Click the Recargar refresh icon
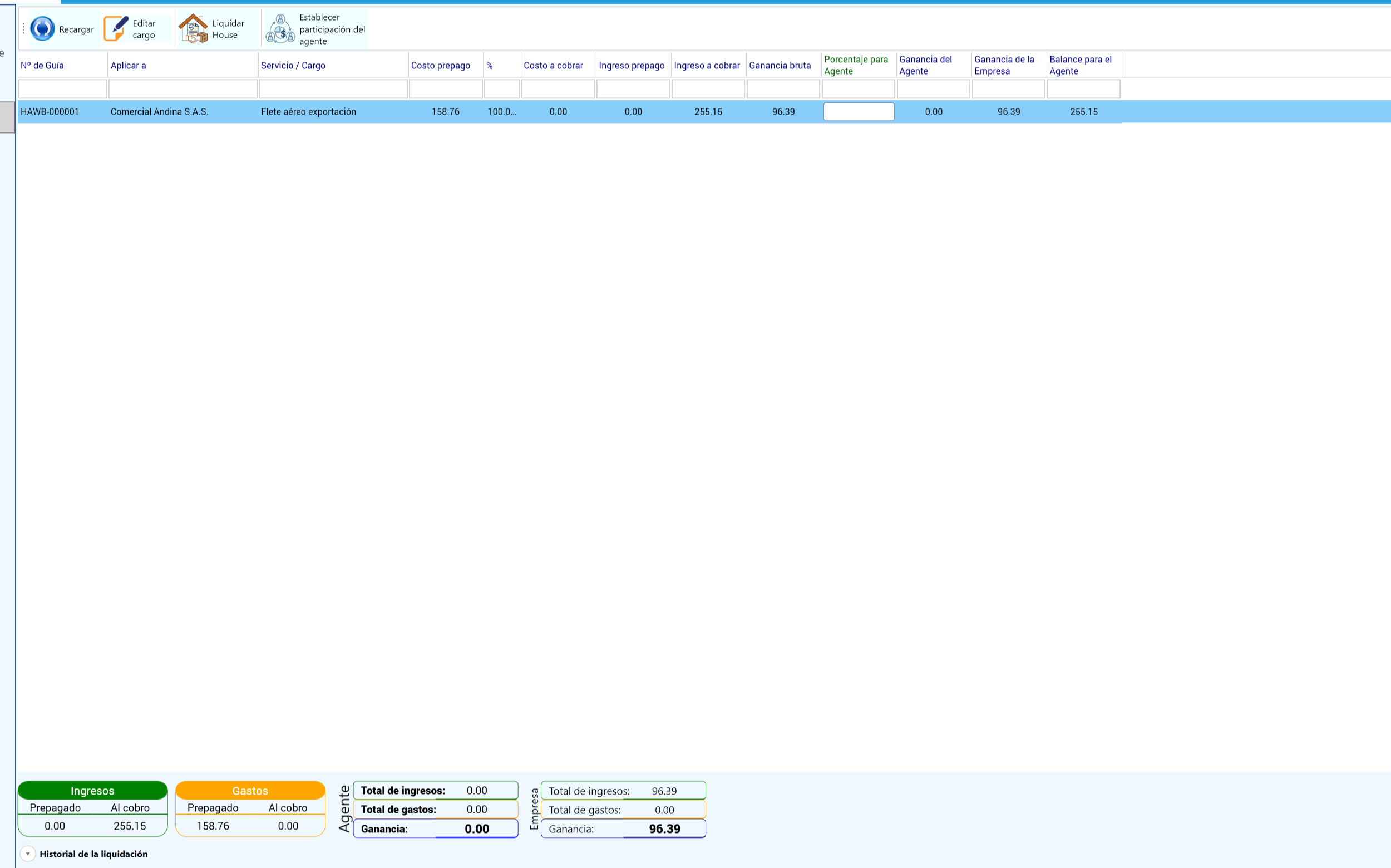This screenshot has height=868, width=1391. [x=42, y=29]
